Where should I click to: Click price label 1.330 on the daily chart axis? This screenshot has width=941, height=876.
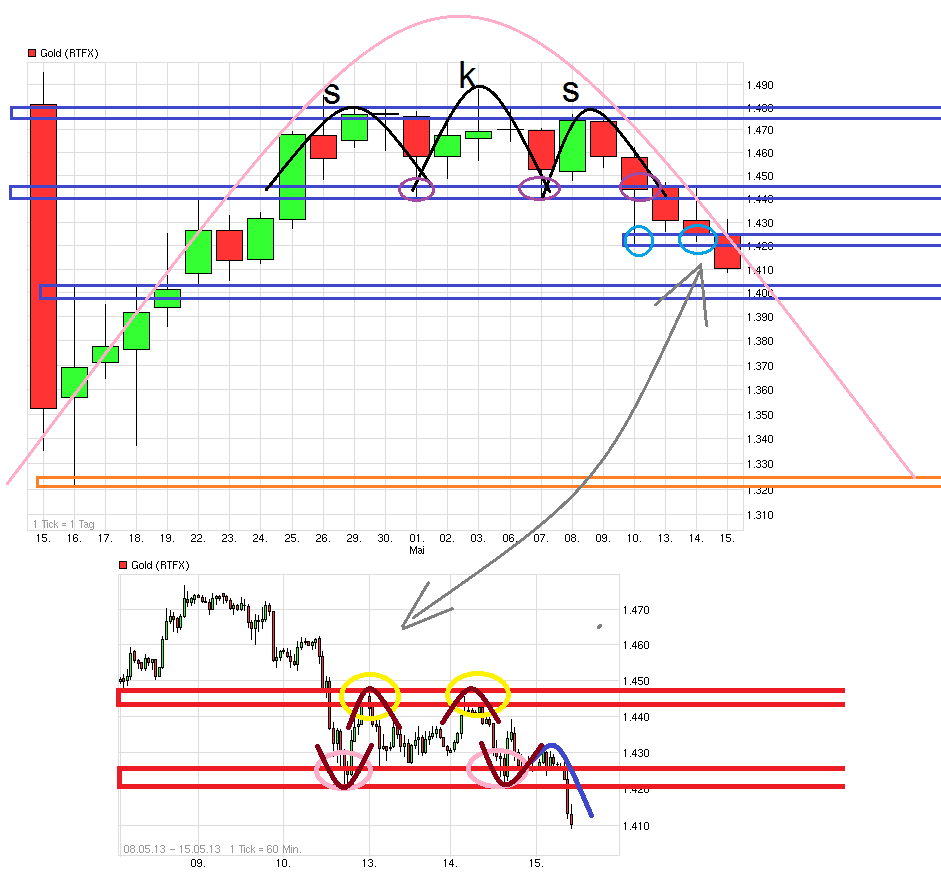pyautogui.click(x=760, y=464)
